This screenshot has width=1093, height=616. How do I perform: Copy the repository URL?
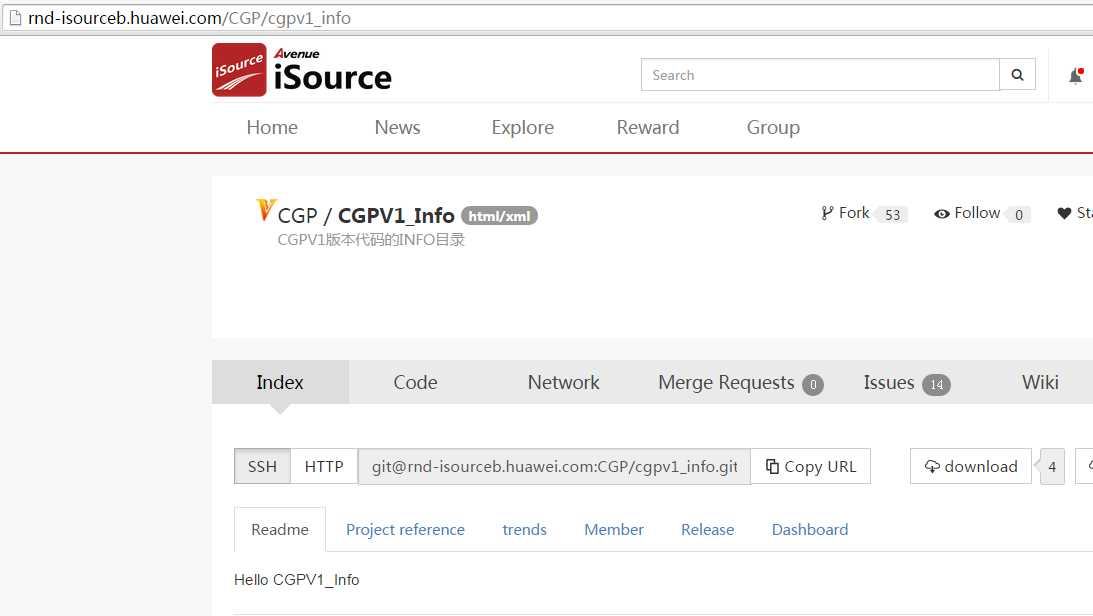tap(811, 466)
